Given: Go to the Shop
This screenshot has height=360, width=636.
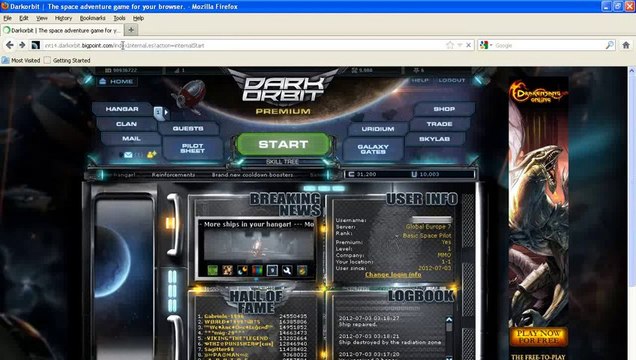Looking at the screenshot, I should click(x=444, y=109).
